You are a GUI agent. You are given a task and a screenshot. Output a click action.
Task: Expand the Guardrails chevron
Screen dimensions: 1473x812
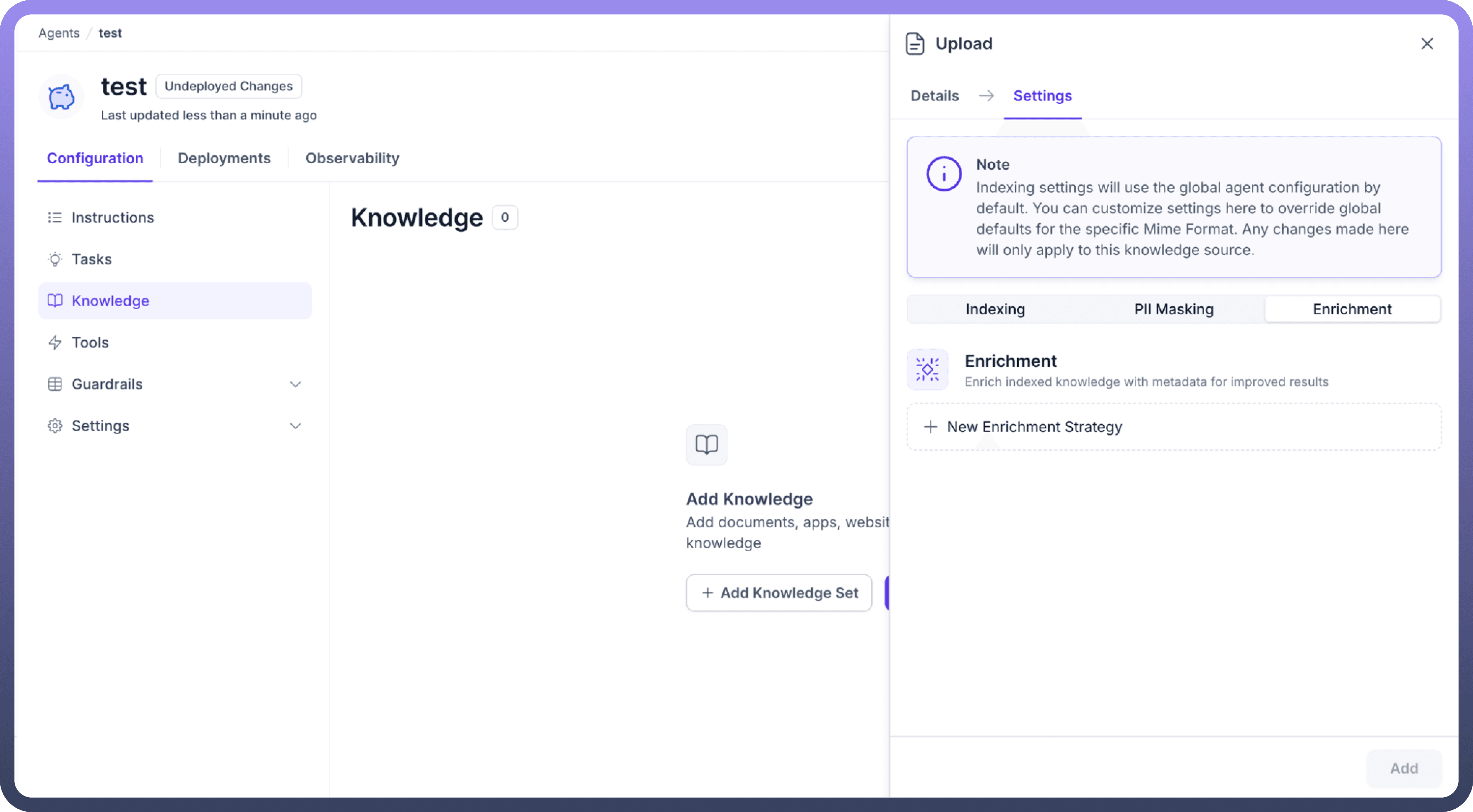tap(295, 384)
